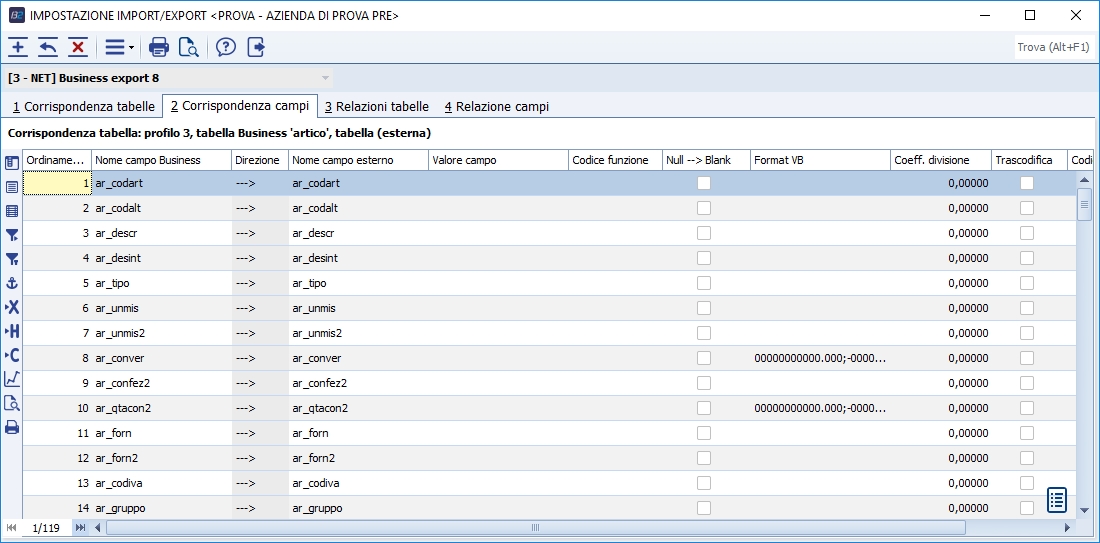
Task: Click the New record toolbar icon
Action: 18,48
